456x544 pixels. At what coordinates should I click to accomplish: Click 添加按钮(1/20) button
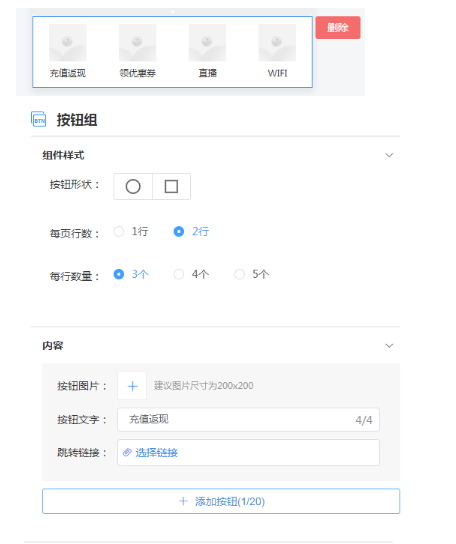point(221,501)
